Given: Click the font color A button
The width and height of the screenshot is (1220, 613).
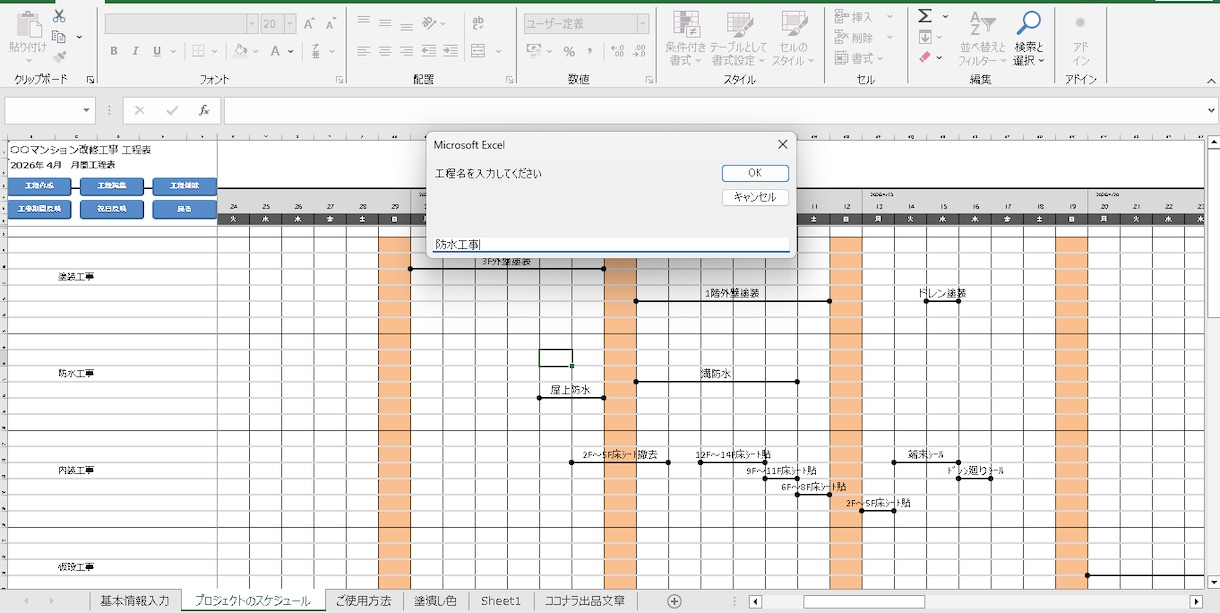Looking at the screenshot, I should 275,51.
